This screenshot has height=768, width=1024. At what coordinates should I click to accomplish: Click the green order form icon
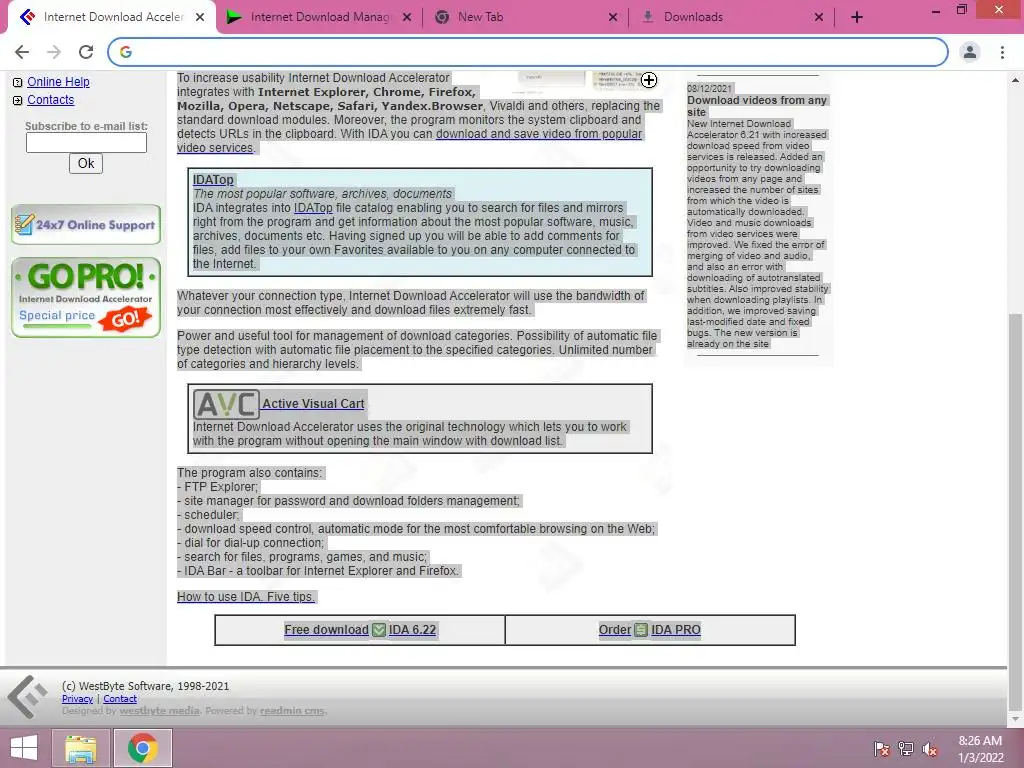click(641, 630)
